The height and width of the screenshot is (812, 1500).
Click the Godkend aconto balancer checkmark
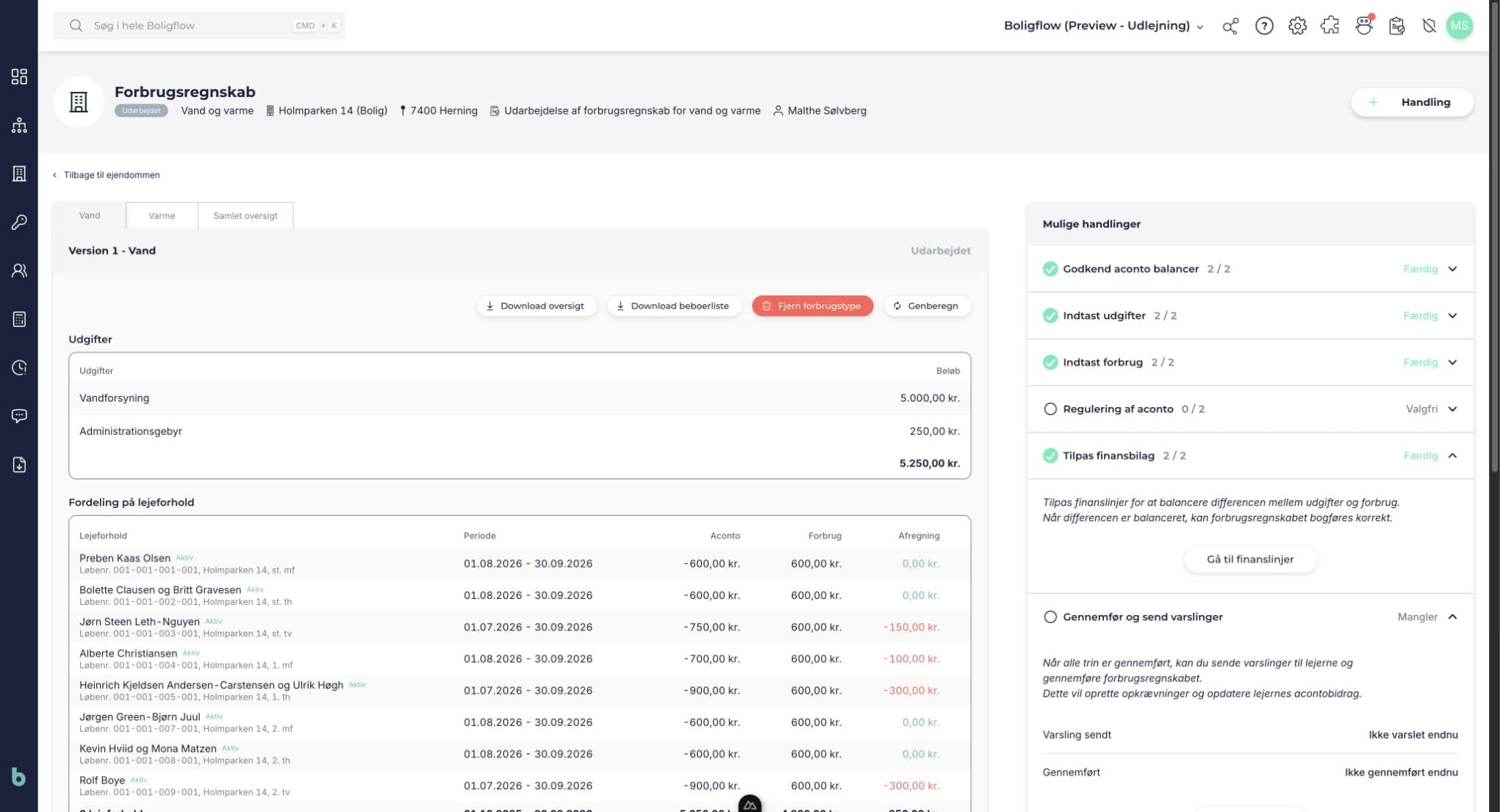[x=1050, y=269]
